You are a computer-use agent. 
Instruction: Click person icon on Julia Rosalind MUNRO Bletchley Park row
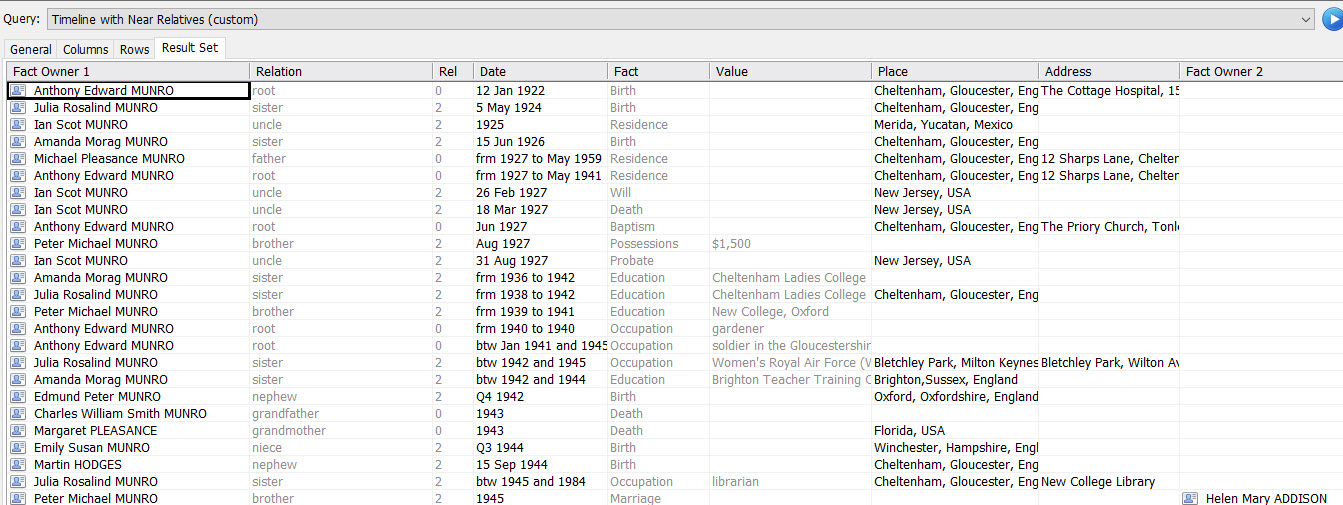point(18,362)
